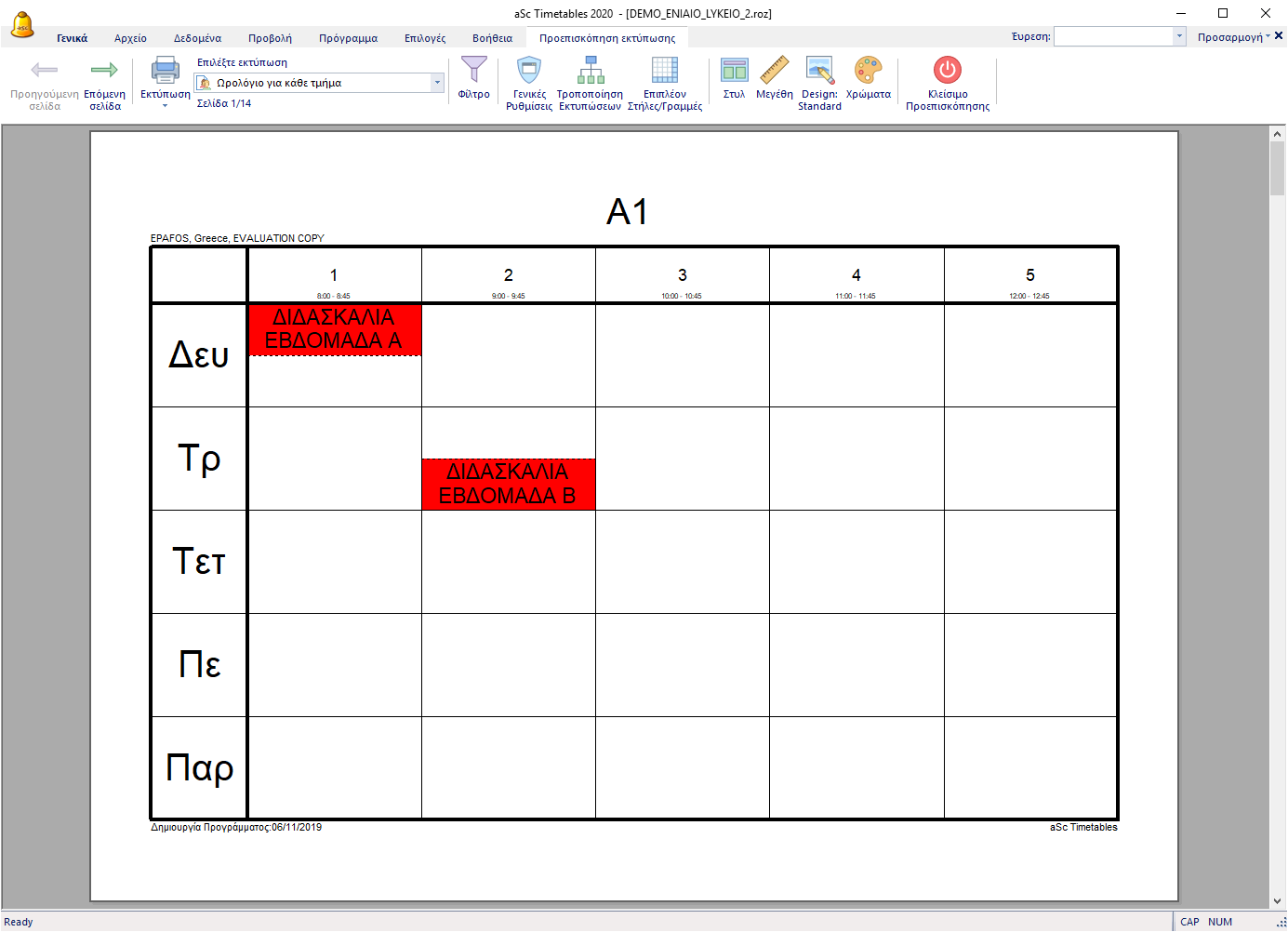This screenshot has height=932, width=1288.
Task: Open the Help menu (Βοήθεια)
Action: pyautogui.click(x=492, y=38)
